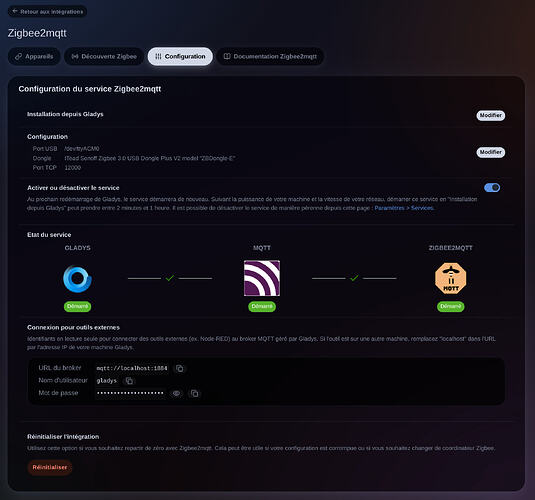Reveal the password with eye icon
Image resolution: width=535 pixels, height=500 pixels.
coord(176,393)
